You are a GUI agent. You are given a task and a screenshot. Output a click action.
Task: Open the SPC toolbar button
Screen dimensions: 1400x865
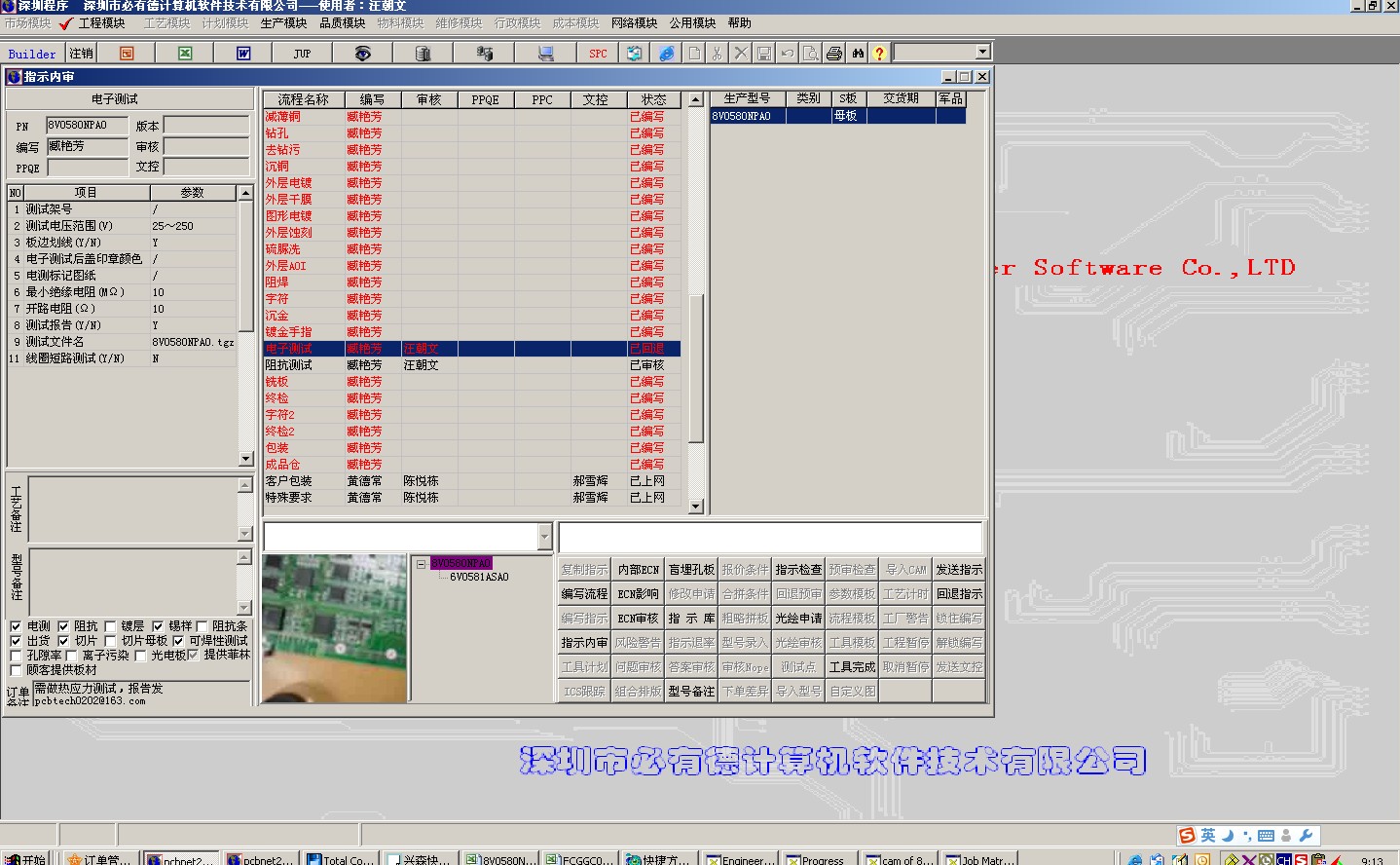[598, 54]
